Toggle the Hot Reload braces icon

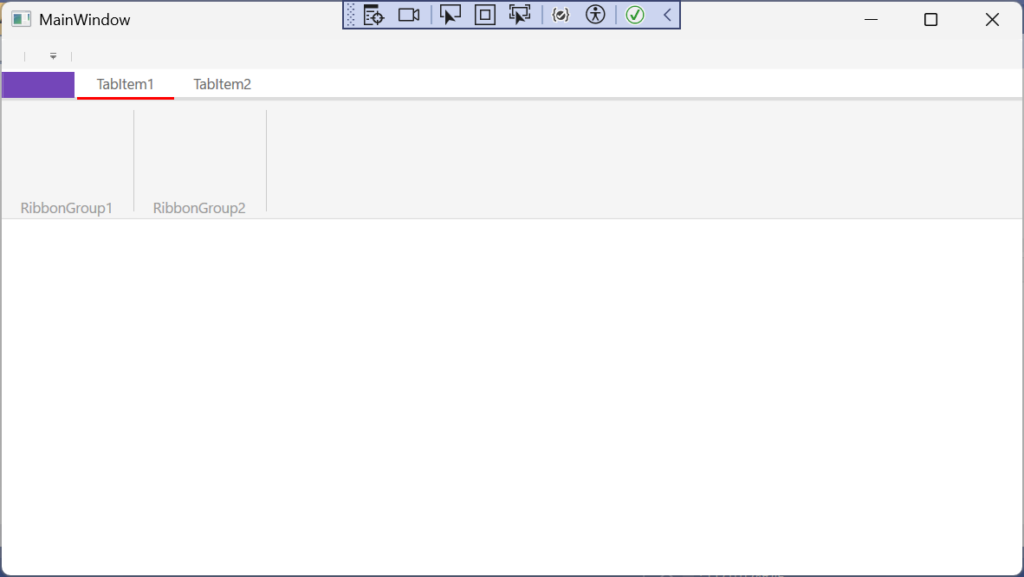pyautogui.click(x=560, y=15)
